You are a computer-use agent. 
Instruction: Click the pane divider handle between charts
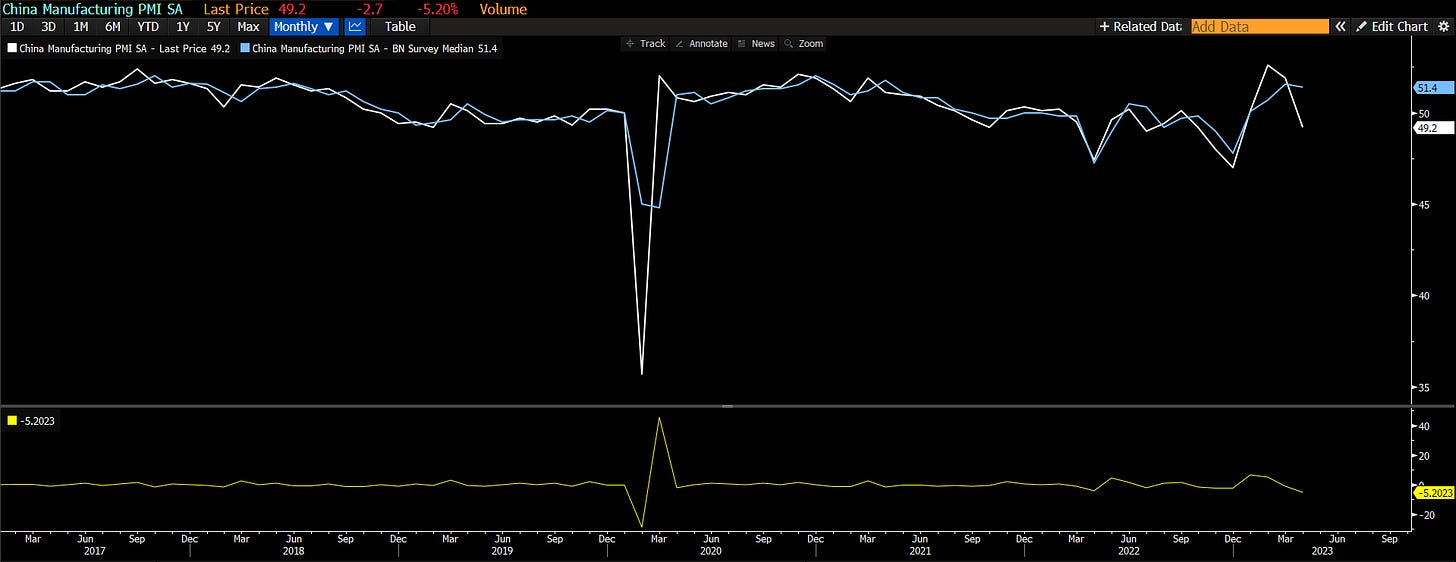point(728,406)
